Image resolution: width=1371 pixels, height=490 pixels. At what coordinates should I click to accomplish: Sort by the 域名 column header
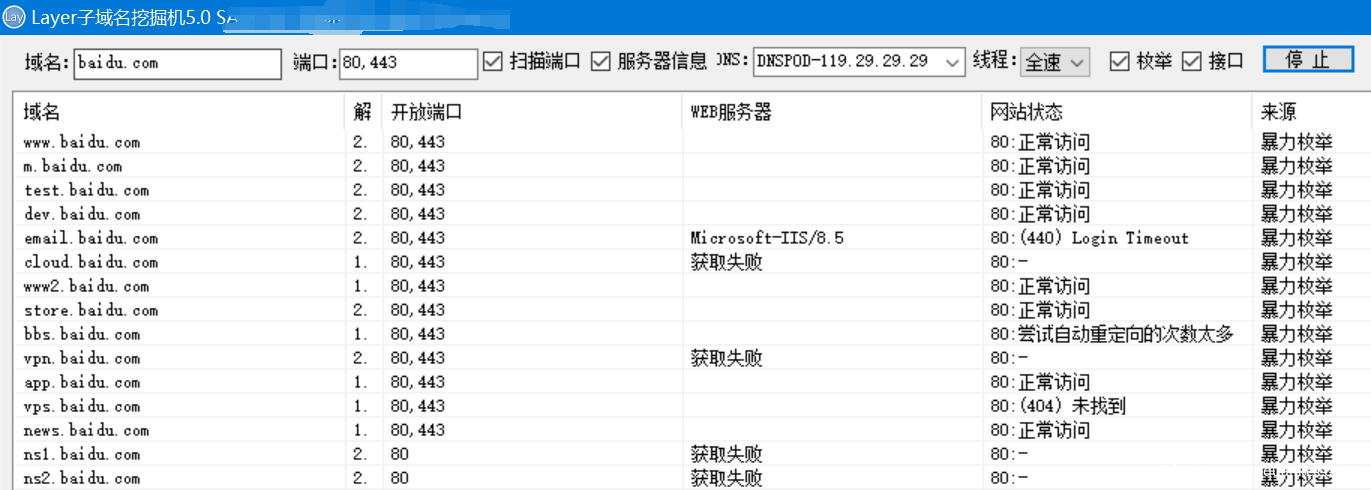click(x=180, y=112)
